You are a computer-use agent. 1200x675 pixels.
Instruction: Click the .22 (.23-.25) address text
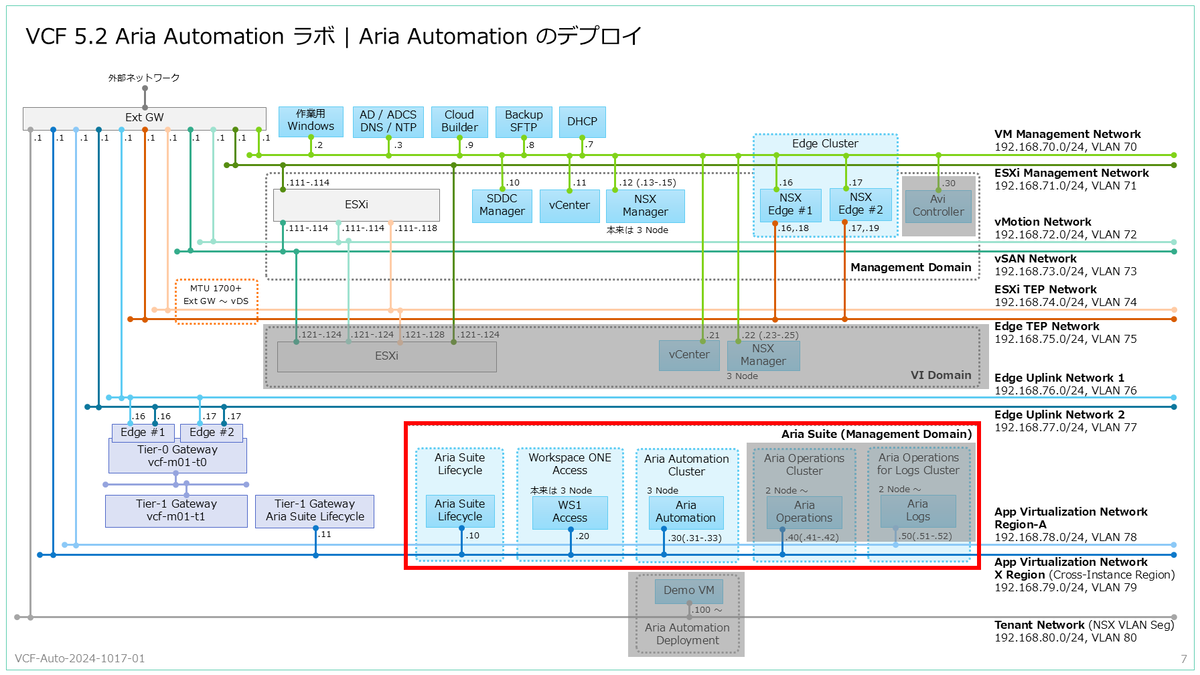click(x=770, y=334)
